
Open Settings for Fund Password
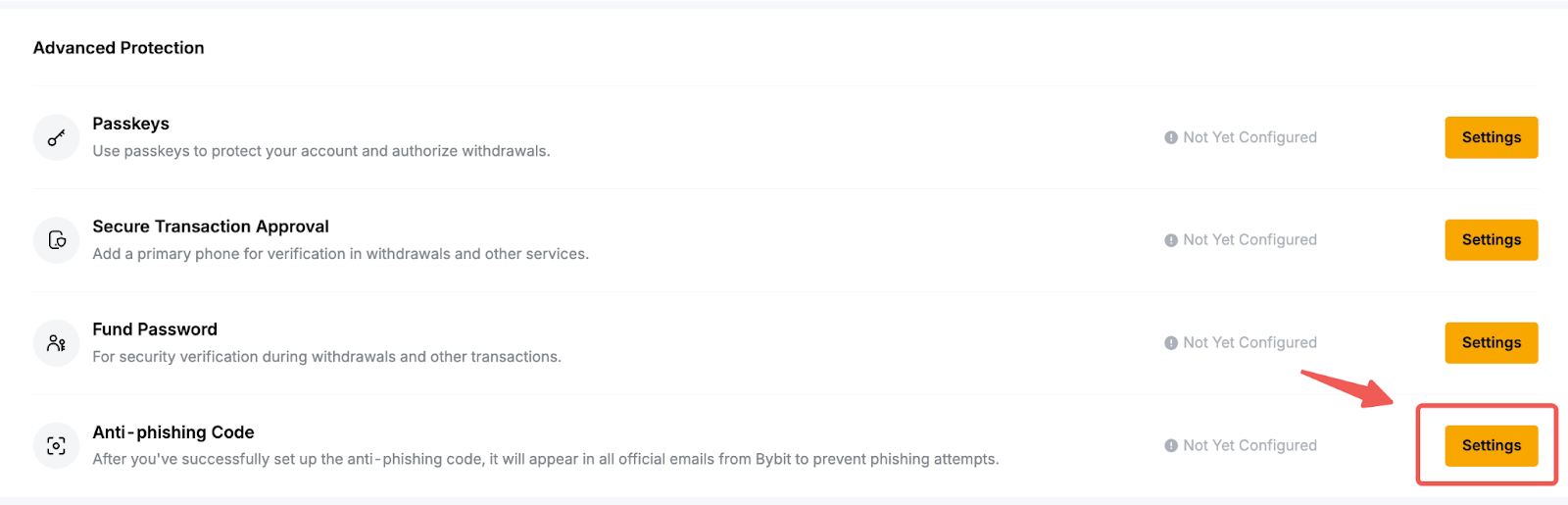tap(1491, 343)
